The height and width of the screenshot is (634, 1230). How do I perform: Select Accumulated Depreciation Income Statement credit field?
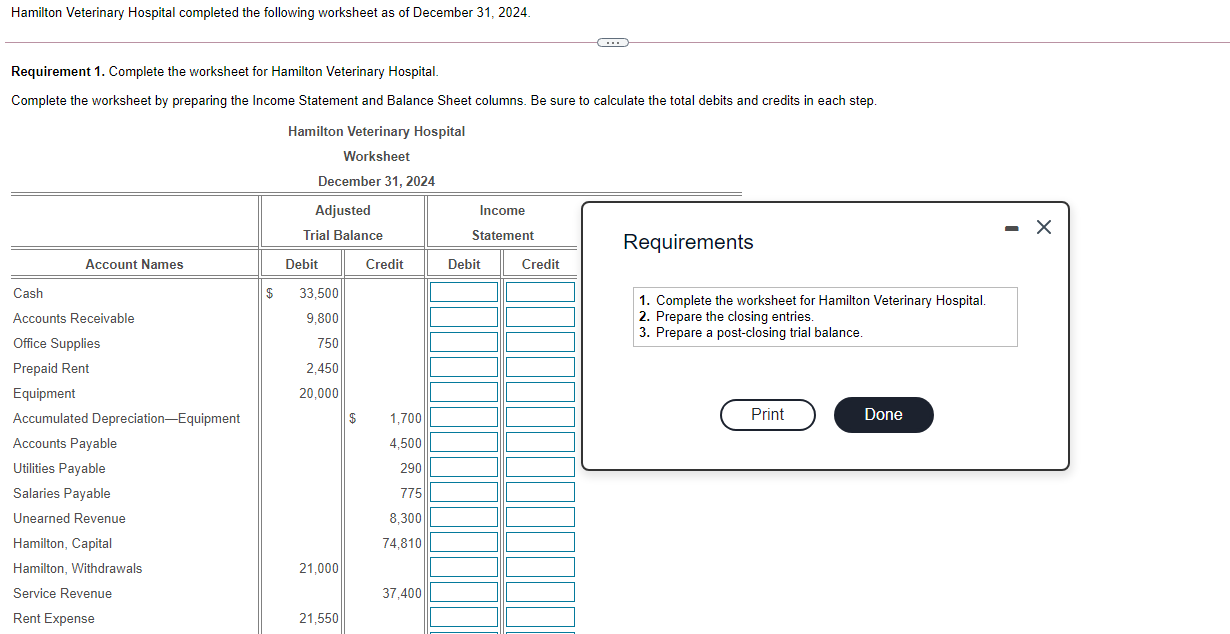[540, 417]
